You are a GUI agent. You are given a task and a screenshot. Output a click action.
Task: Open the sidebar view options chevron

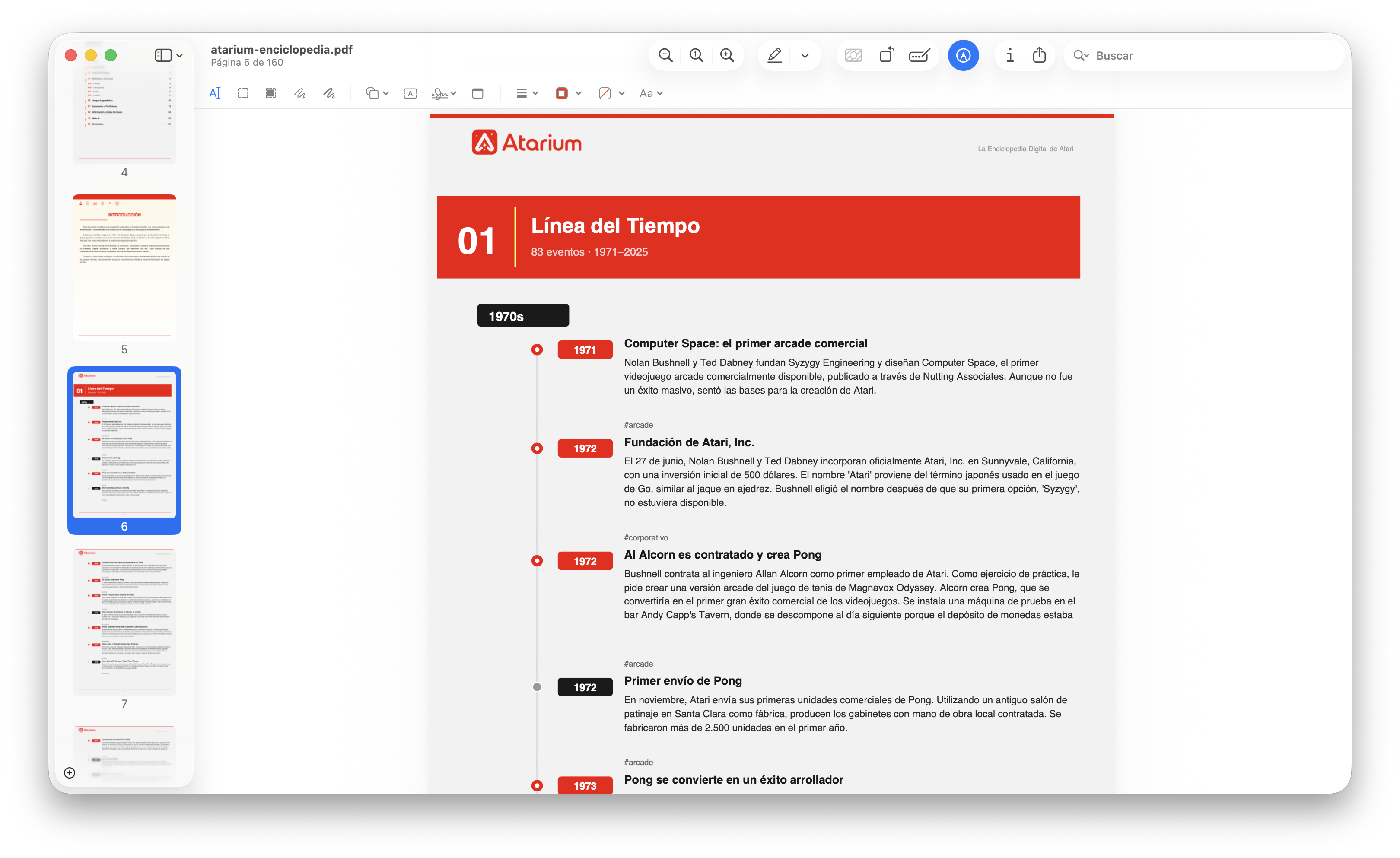(180, 56)
